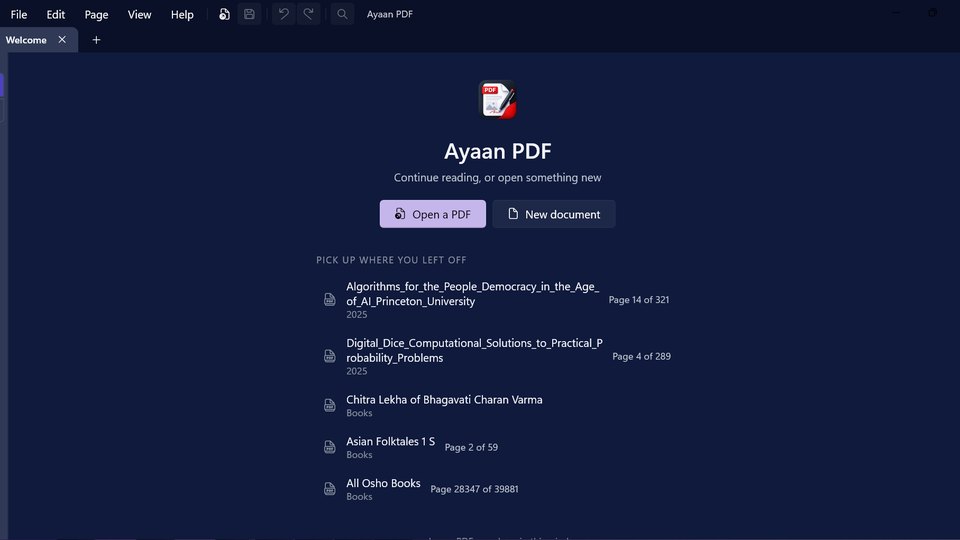Click the large 'Ayaan PDF' heading
This screenshot has height=540, width=960.
pos(497,151)
